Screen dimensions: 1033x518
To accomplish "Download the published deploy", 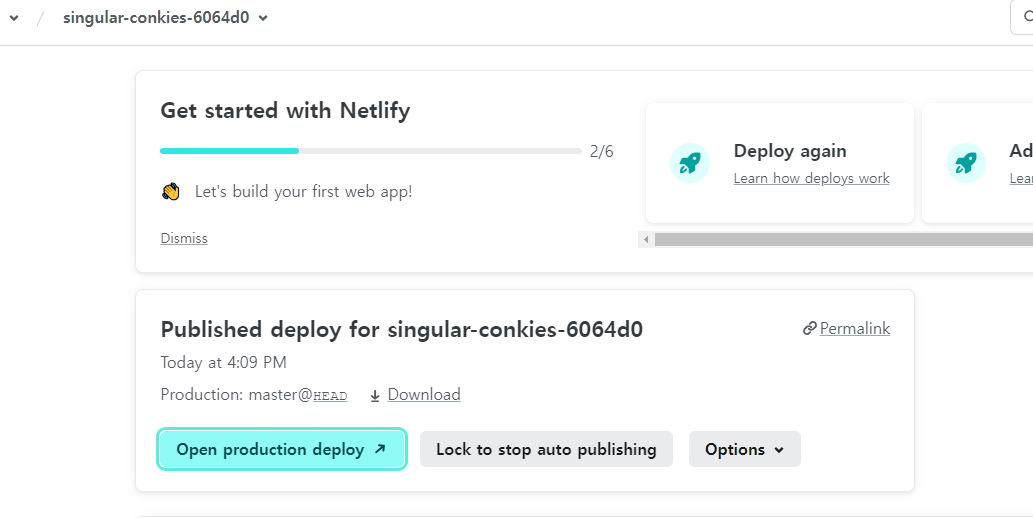I will tap(423, 394).
